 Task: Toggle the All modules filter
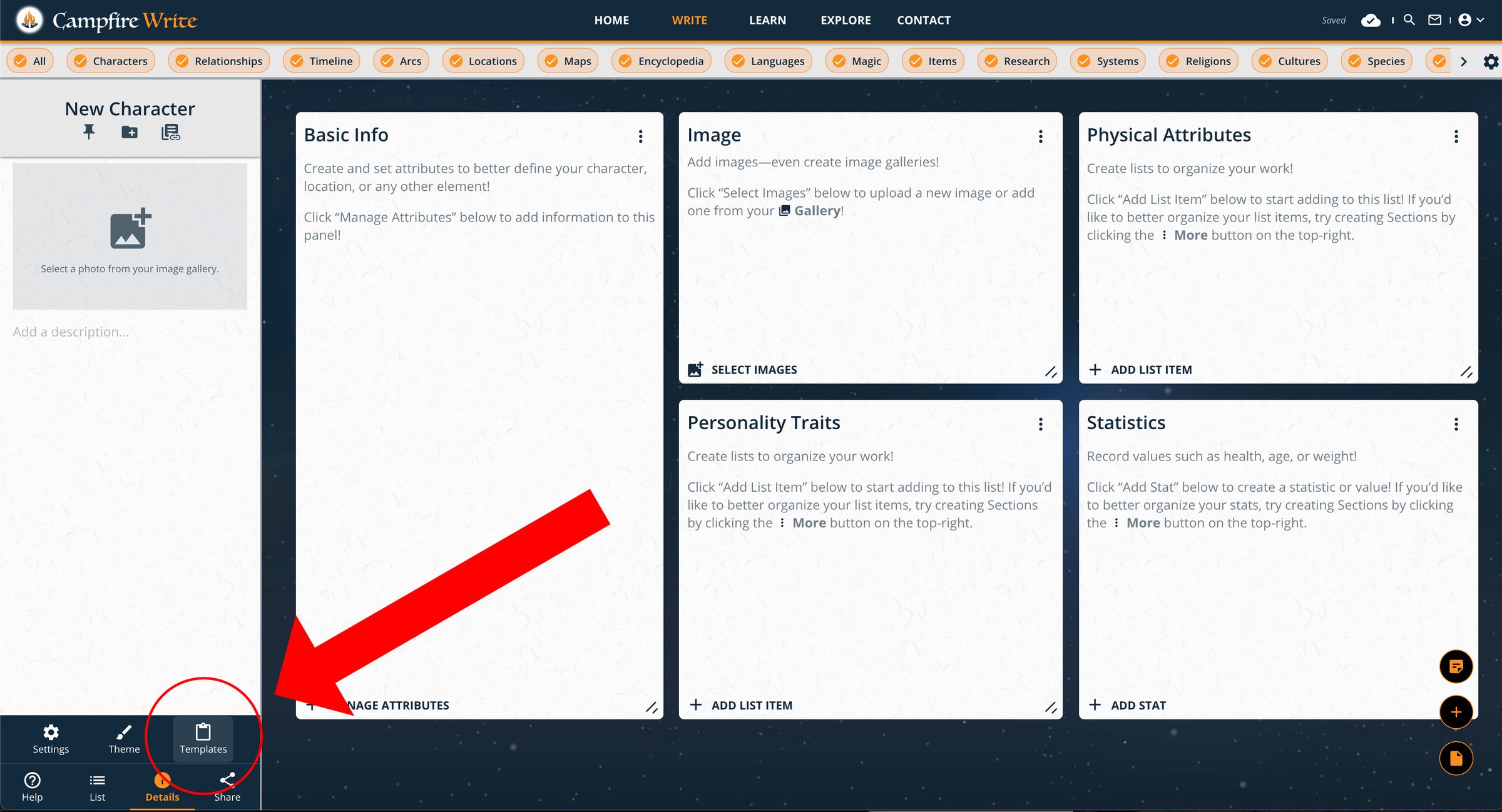coord(30,61)
